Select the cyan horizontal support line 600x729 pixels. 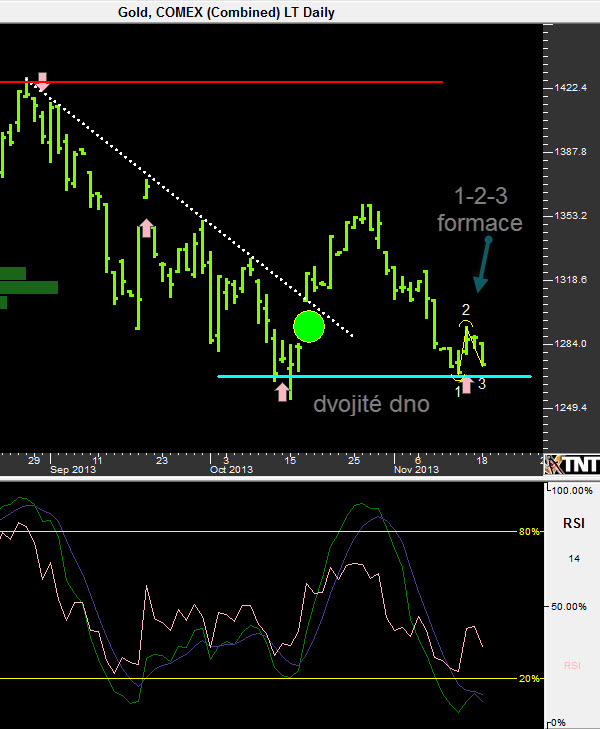tap(374, 376)
